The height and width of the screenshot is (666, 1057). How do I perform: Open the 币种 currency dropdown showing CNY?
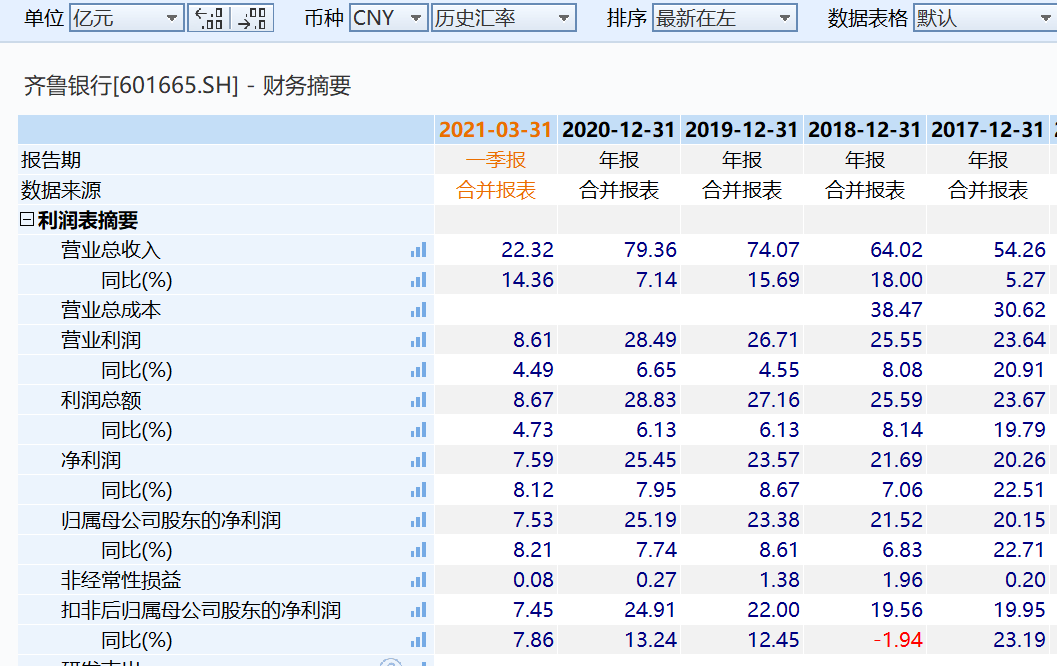point(388,18)
